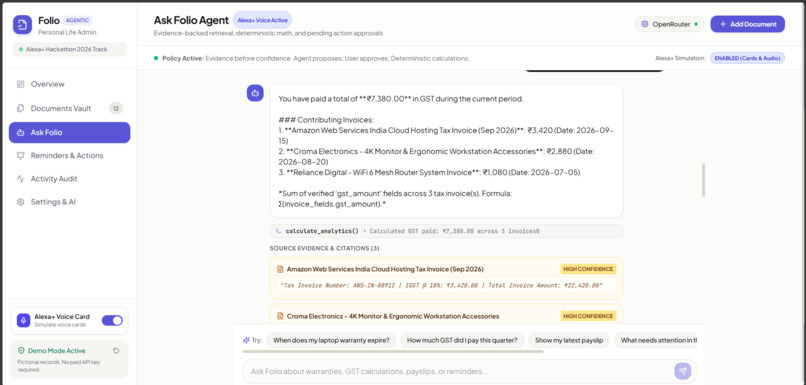This screenshot has height=385, width=806.
Task: Click the suggestions horizontal scrollbar
Action: point(393,352)
